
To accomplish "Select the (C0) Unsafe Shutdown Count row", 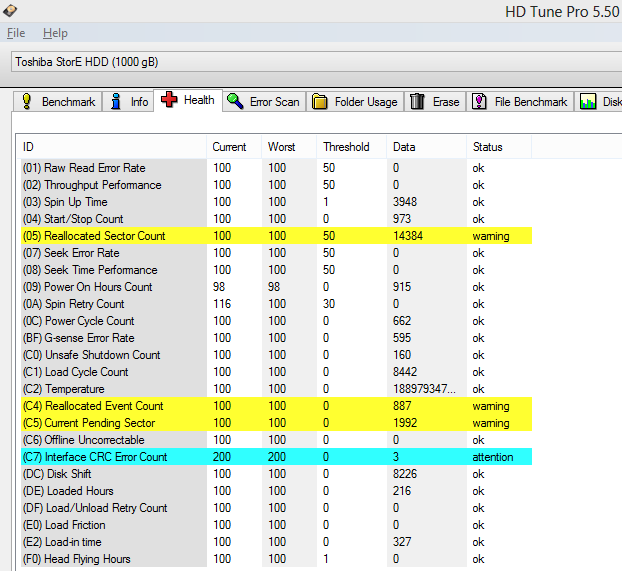I will click(276, 355).
